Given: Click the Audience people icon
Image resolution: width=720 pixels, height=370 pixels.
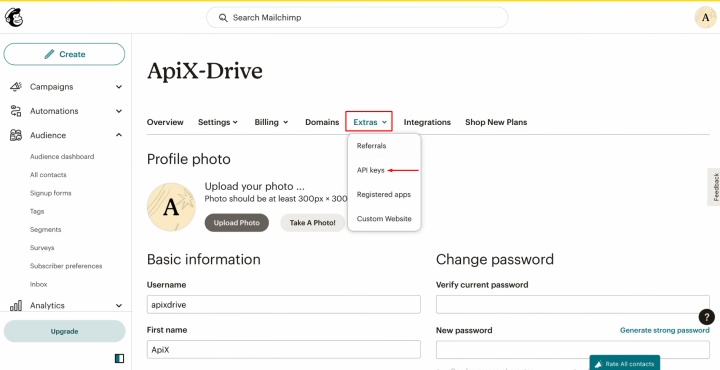Looking at the screenshot, I should pos(16,135).
